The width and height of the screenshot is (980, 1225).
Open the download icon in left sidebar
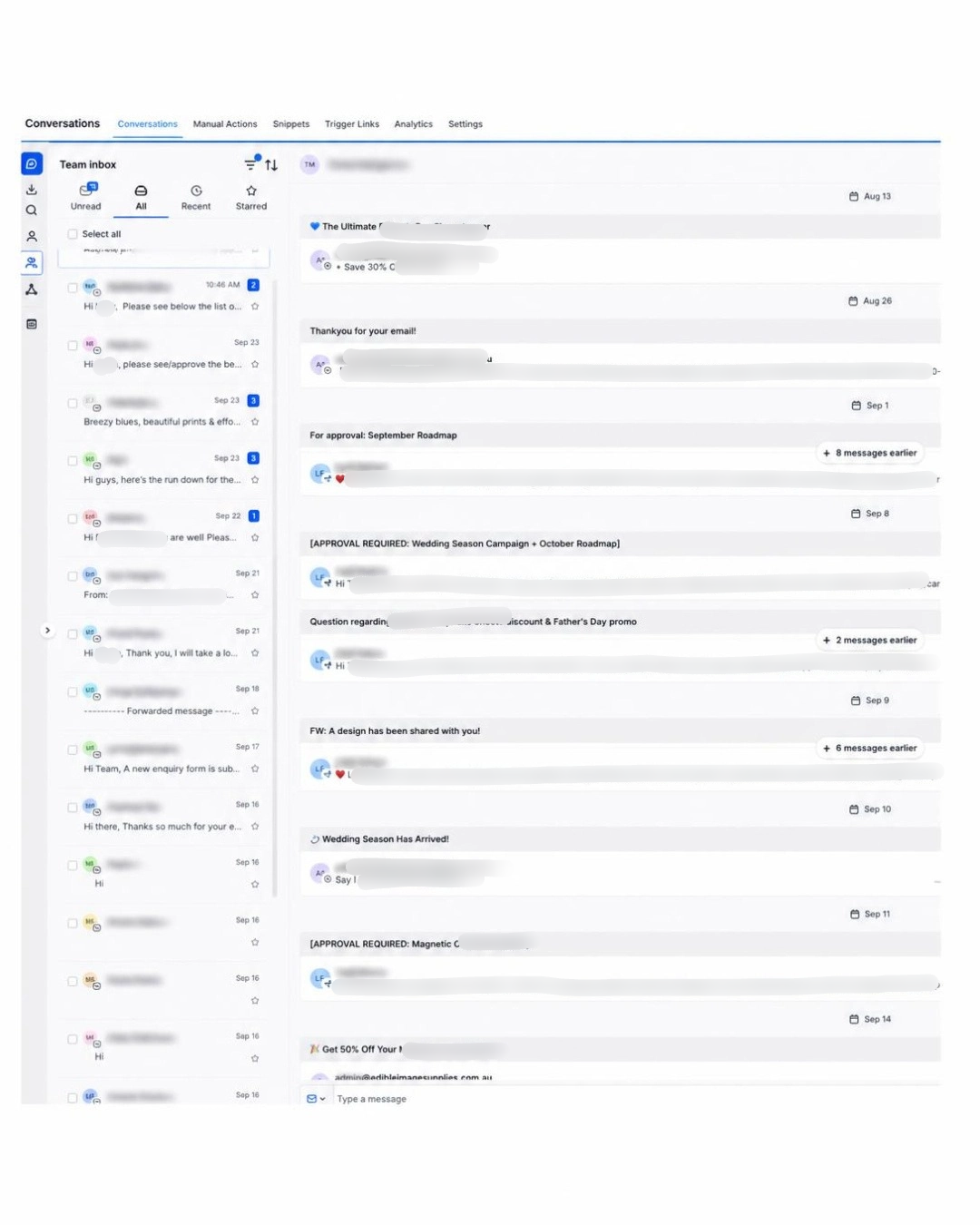(32, 190)
